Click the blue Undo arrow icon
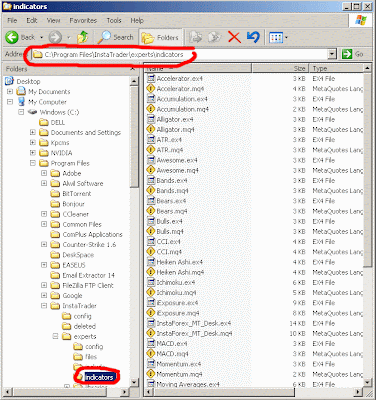 253,37
